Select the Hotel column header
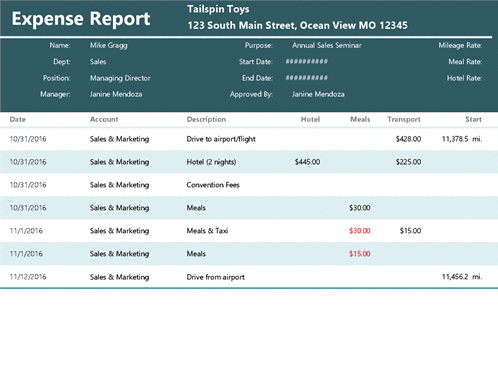This screenshot has width=498, height=382. (310, 119)
